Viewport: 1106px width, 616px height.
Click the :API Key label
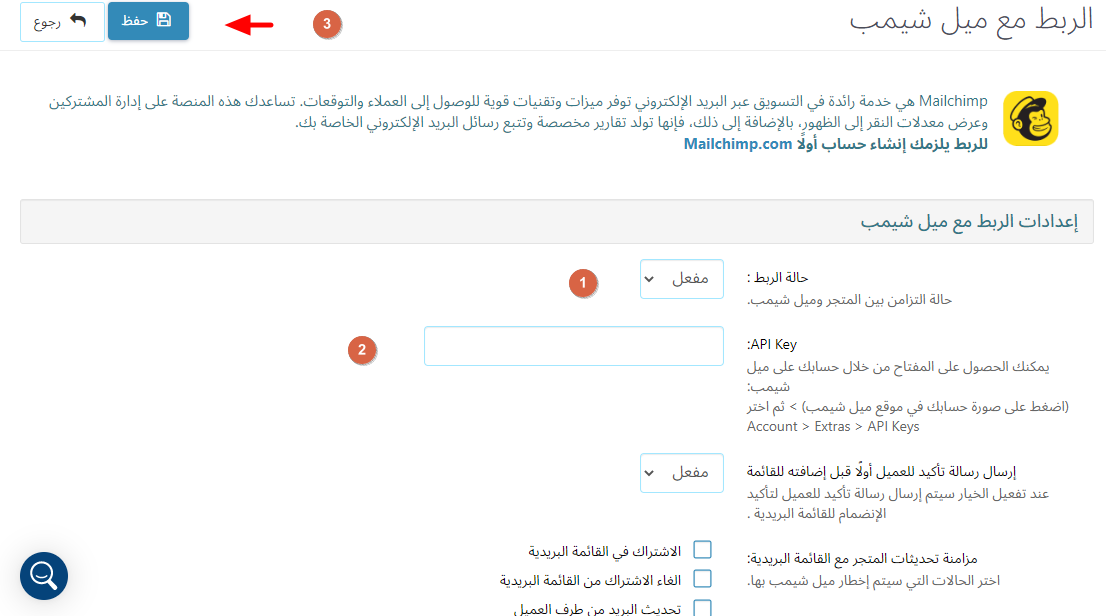772,344
